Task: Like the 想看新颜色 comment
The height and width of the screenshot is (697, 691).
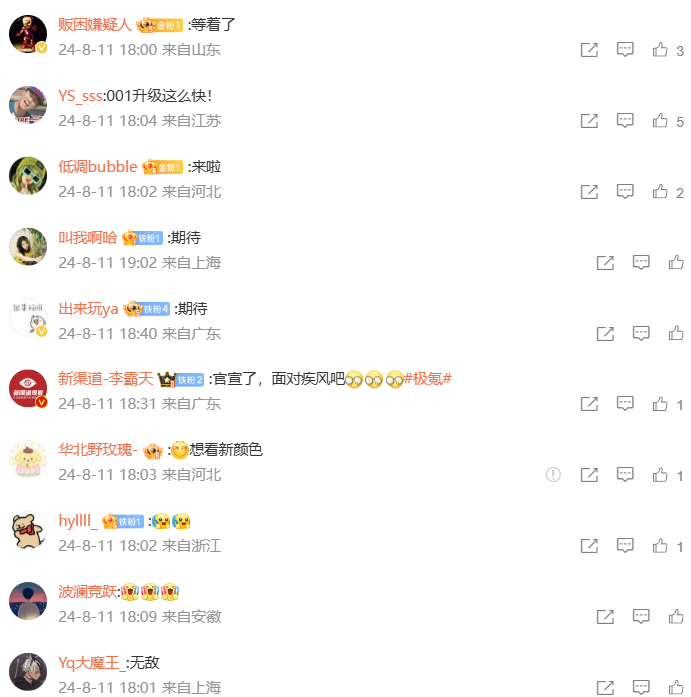Action: pyautogui.click(x=660, y=475)
